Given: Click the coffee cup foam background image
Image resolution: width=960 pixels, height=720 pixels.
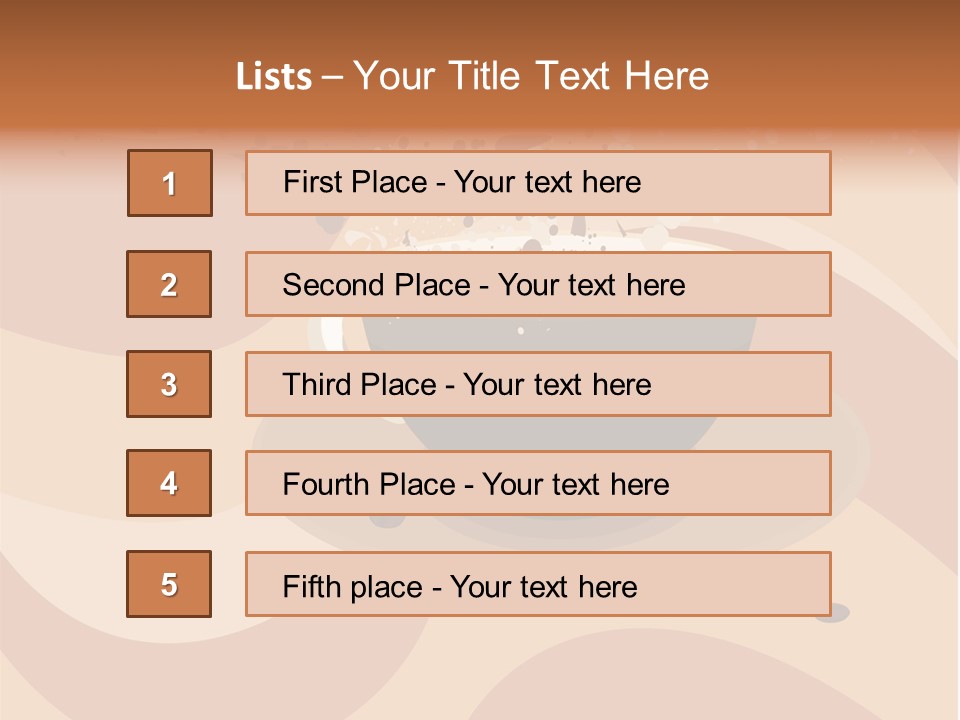Looking at the screenshot, I should click(508, 234).
